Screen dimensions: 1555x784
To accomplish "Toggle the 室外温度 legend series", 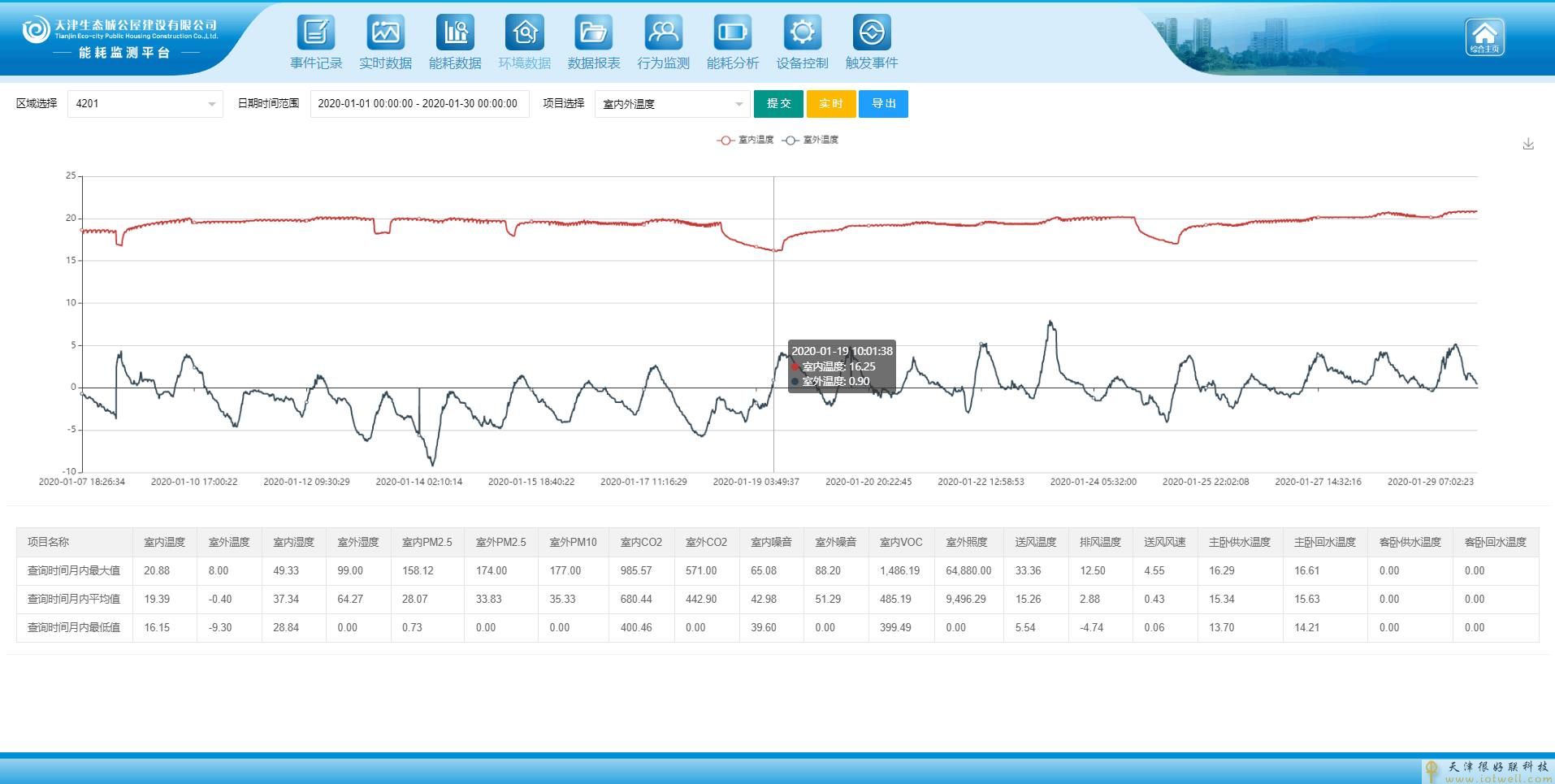I will pyautogui.click(x=811, y=140).
